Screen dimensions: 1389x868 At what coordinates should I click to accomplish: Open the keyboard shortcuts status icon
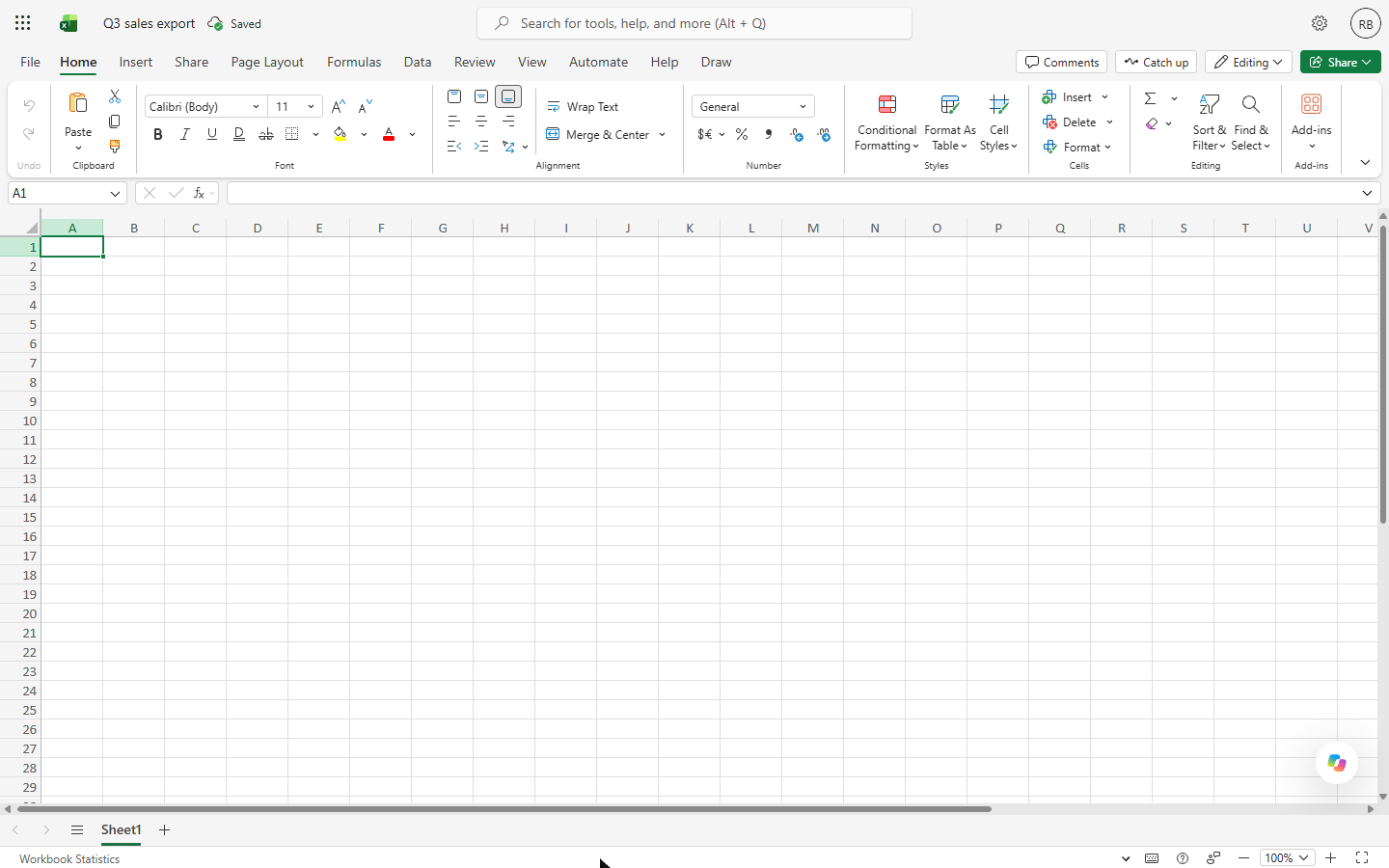(x=1152, y=858)
